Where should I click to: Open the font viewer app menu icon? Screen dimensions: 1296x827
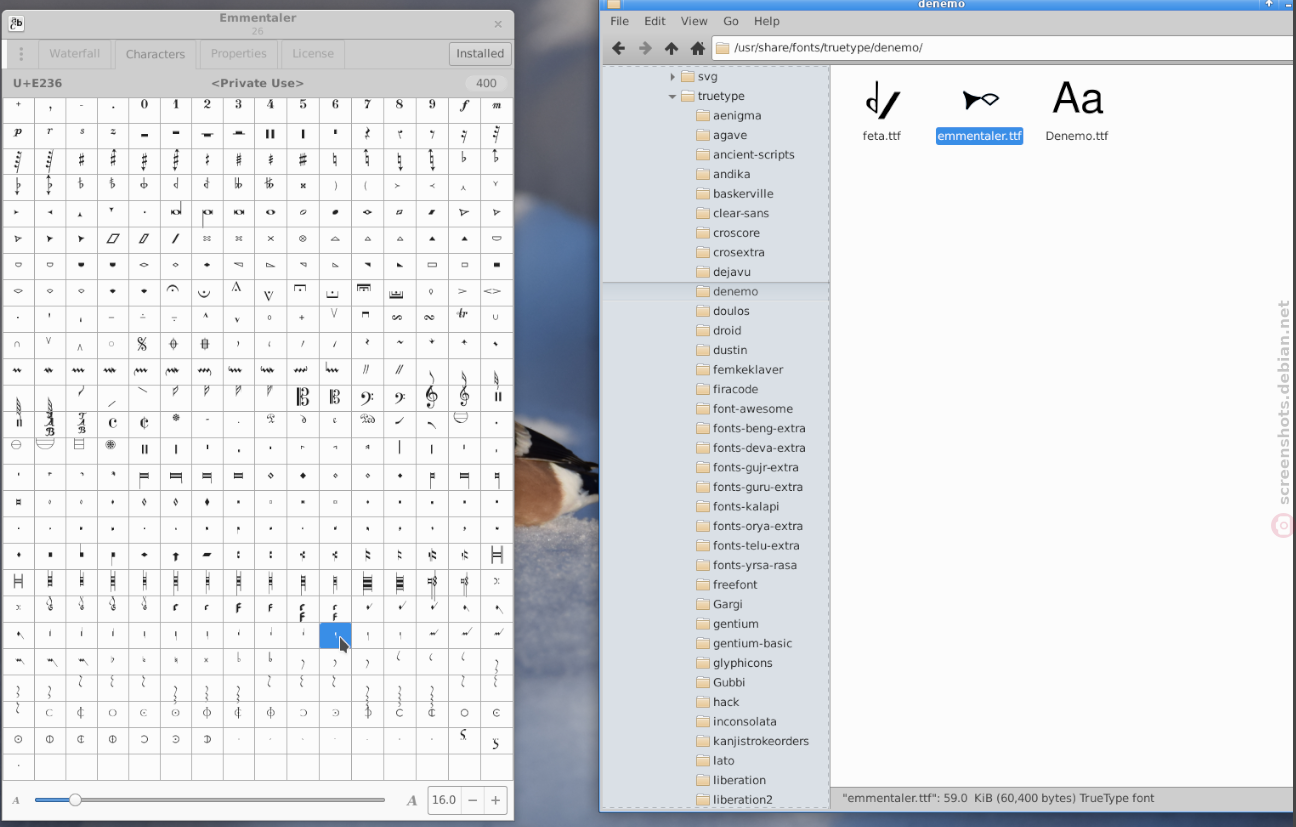(16, 24)
